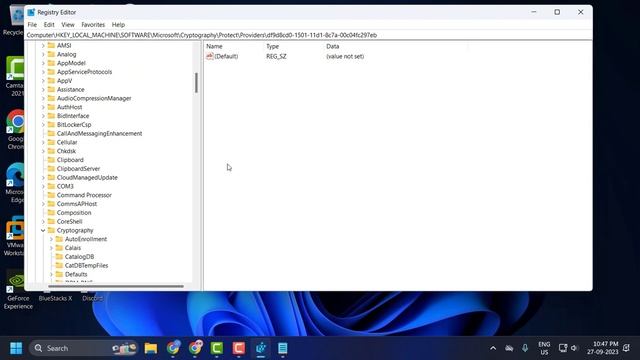Click the microphone tray icon

(525, 348)
